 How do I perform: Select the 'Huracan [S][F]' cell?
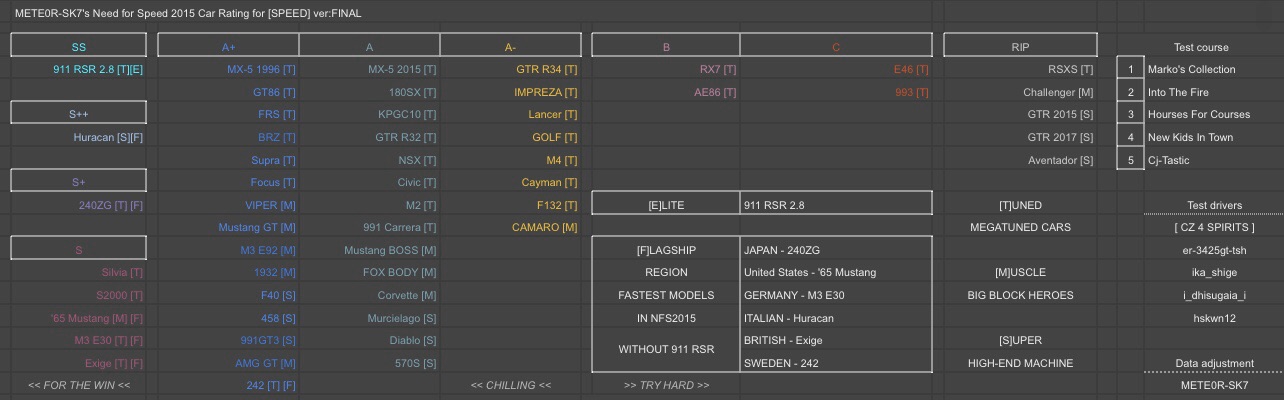coord(79,137)
